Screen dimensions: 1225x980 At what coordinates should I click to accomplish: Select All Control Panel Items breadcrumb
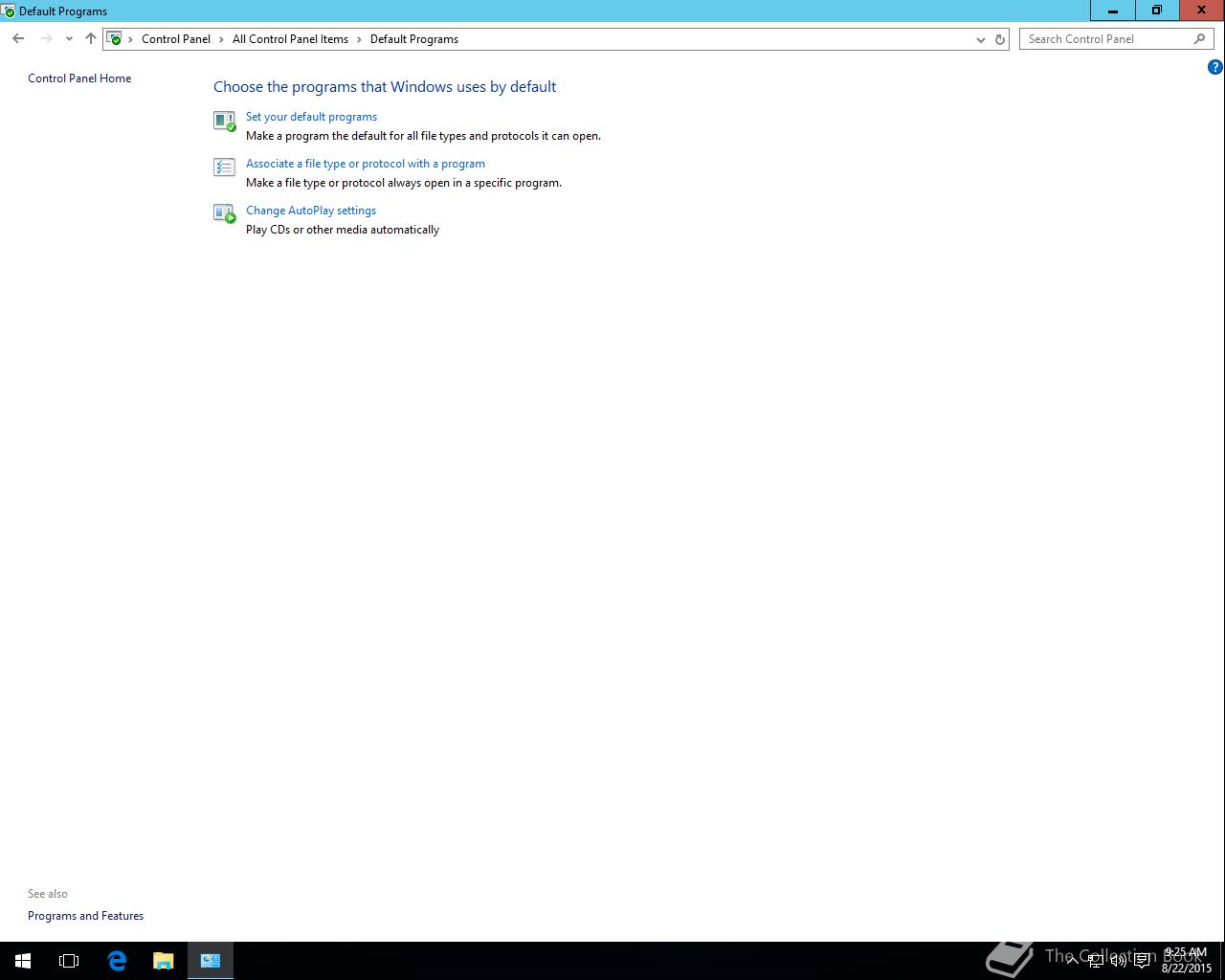pos(290,39)
